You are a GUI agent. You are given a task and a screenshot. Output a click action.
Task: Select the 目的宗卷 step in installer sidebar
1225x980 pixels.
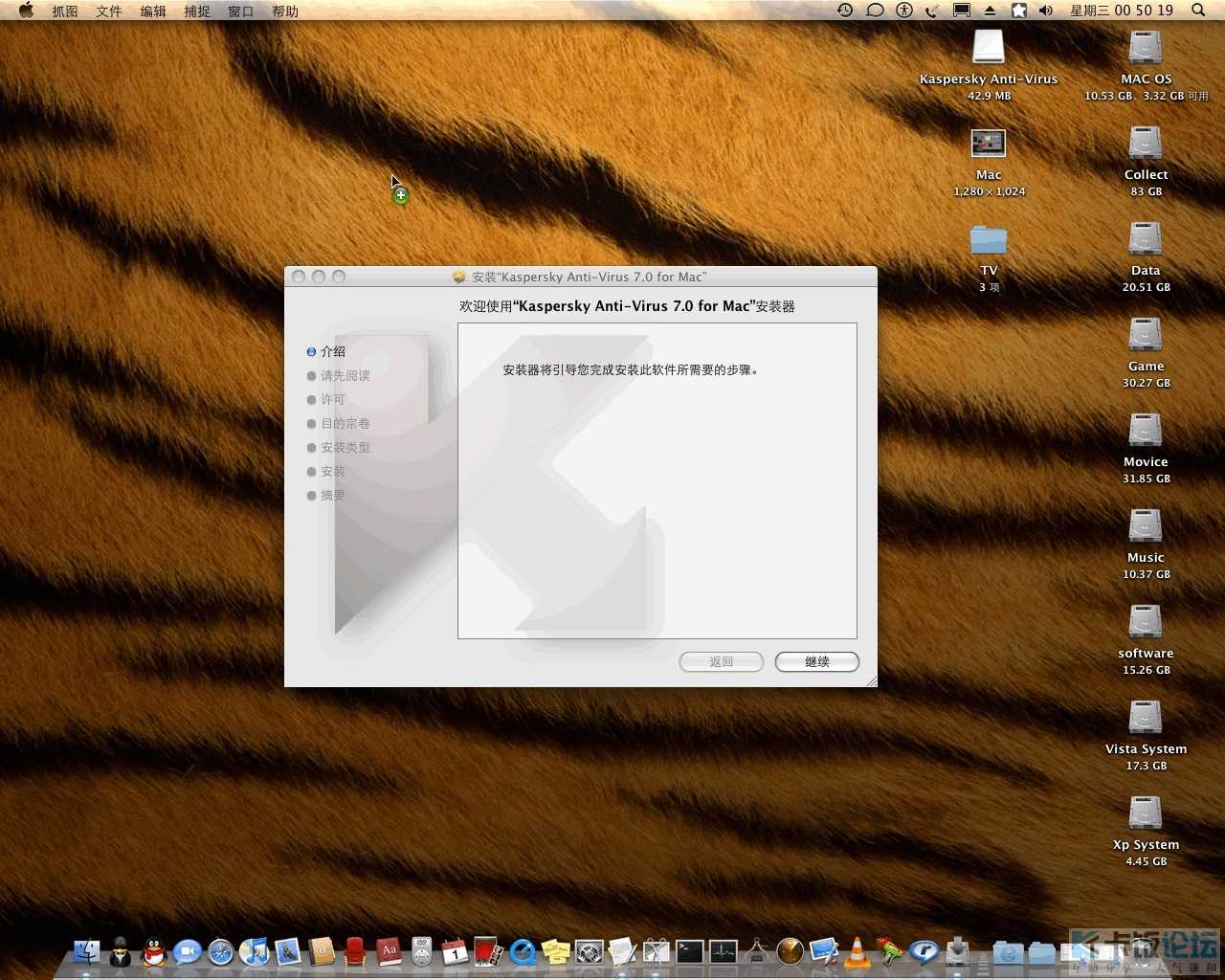339,424
